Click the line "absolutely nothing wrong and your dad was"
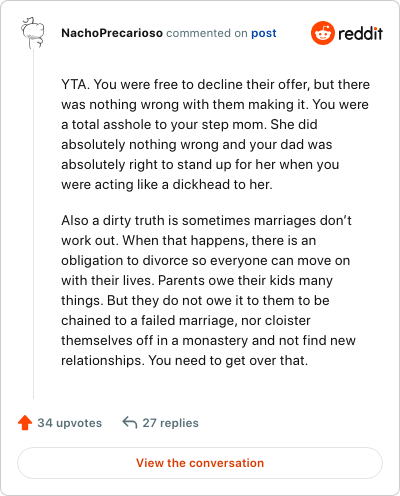Screen dimensions: 400x496 click(x=197, y=144)
